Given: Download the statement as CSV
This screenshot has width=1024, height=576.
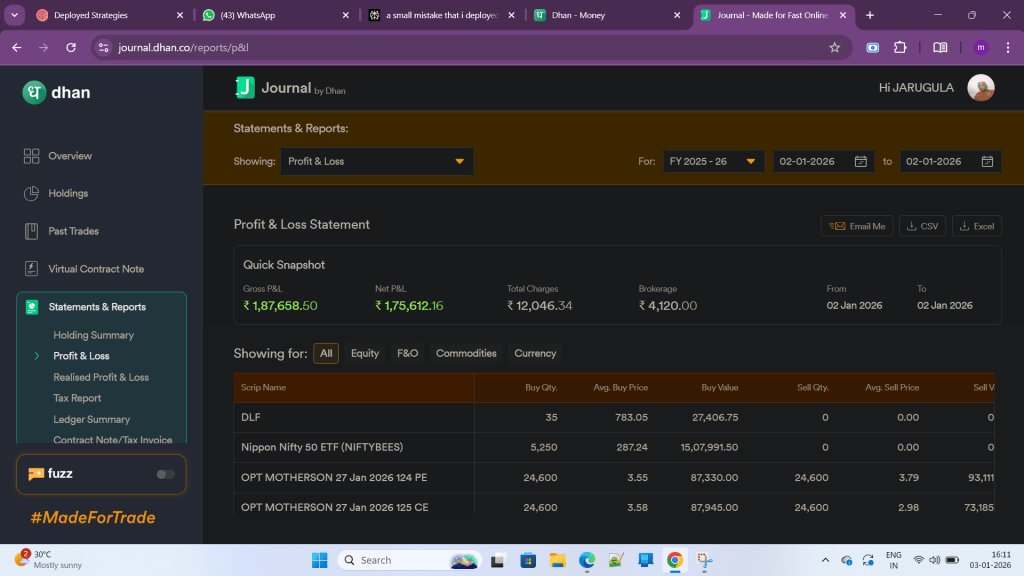Looking at the screenshot, I should pyautogui.click(x=922, y=226).
